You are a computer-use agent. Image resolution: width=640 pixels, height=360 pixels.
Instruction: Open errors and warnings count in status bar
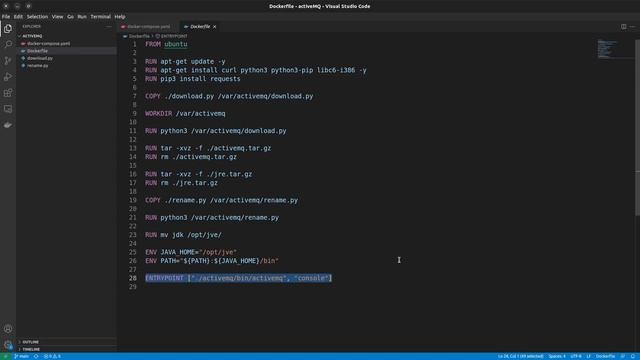[x=52, y=356]
